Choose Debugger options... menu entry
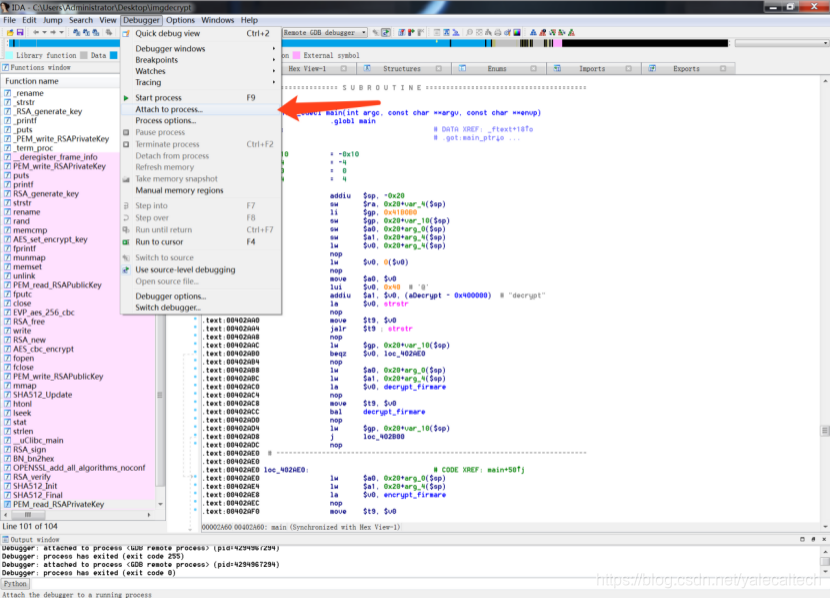The image size is (830, 598). (x=201, y=296)
